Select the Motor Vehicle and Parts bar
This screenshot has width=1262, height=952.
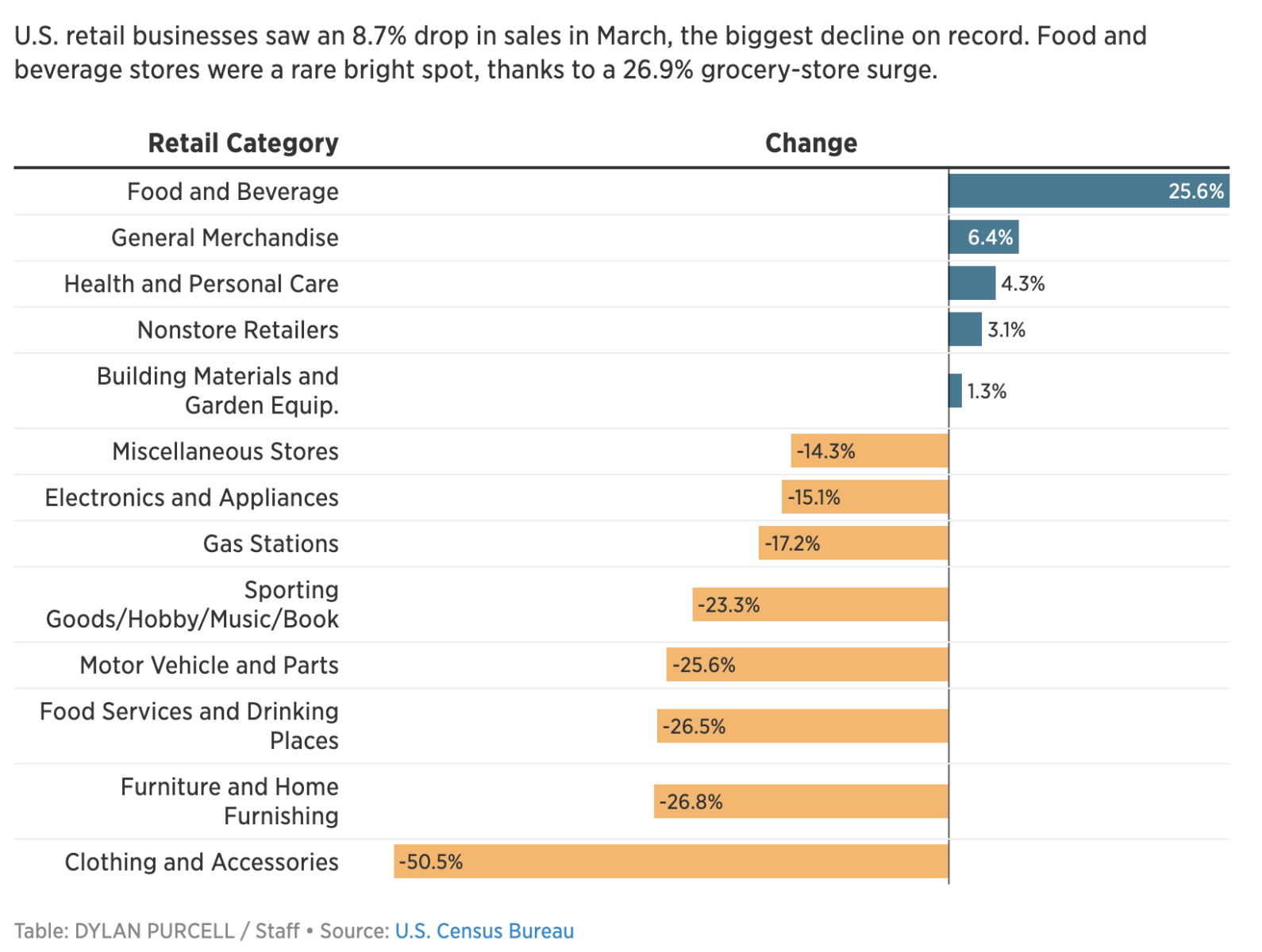coord(807,665)
